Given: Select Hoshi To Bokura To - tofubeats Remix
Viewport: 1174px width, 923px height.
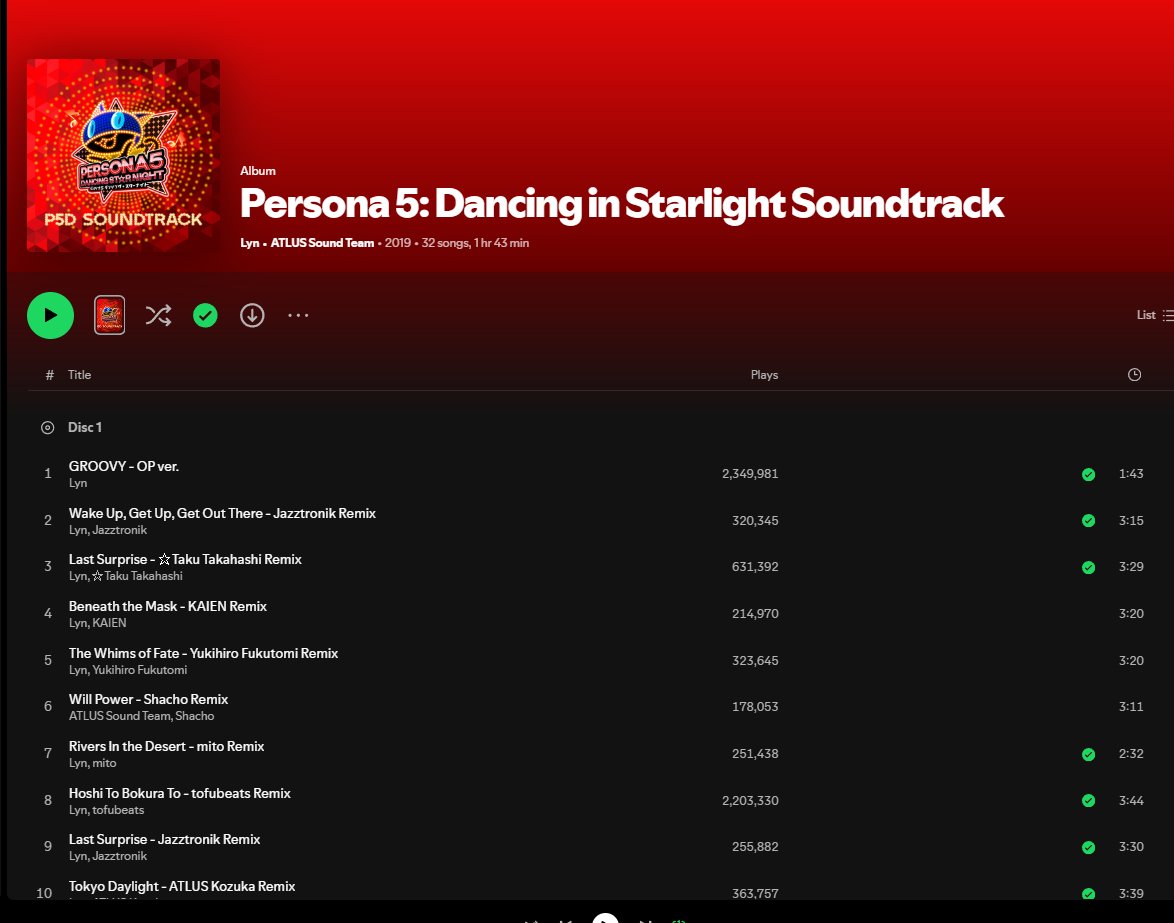Looking at the screenshot, I should (x=180, y=793).
